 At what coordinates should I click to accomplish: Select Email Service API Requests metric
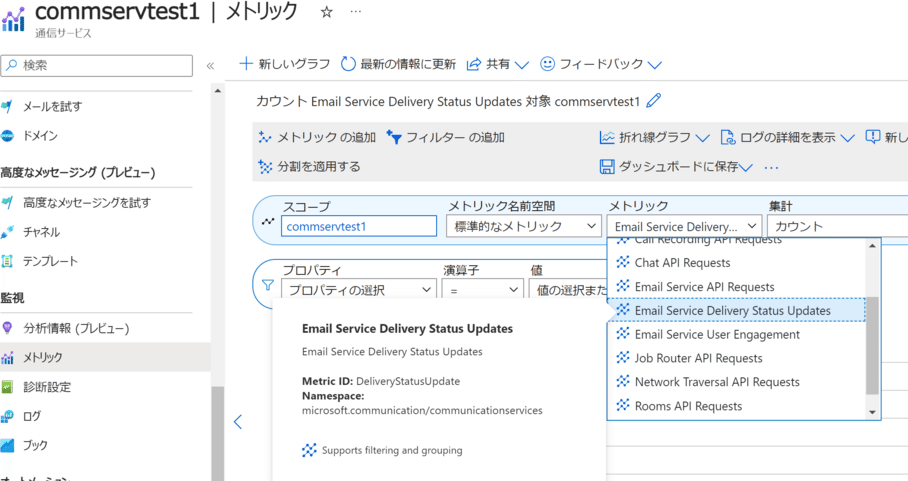pos(737,287)
